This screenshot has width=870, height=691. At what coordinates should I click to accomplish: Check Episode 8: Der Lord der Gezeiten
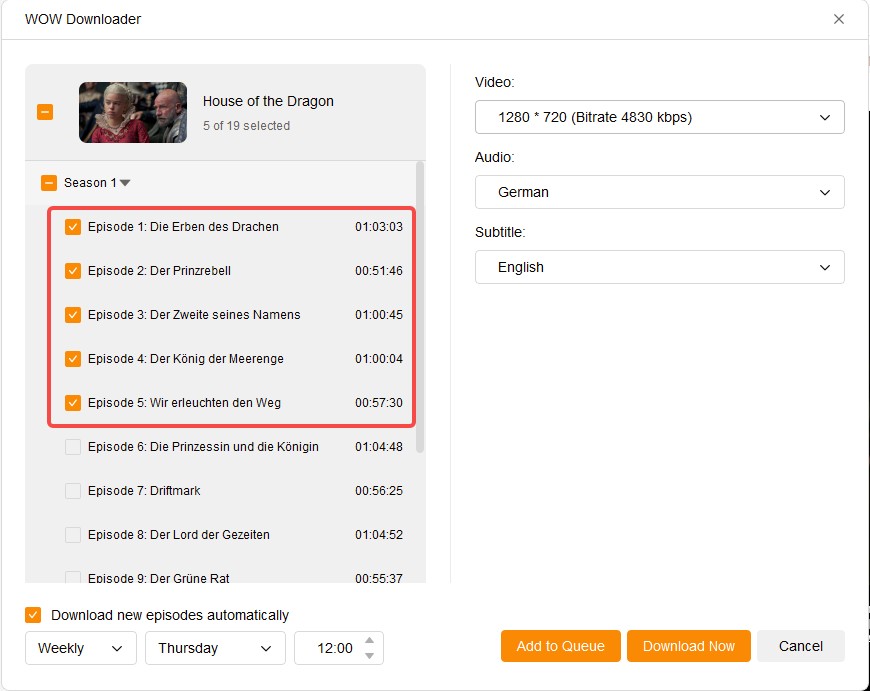pyautogui.click(x=73, y=535)
